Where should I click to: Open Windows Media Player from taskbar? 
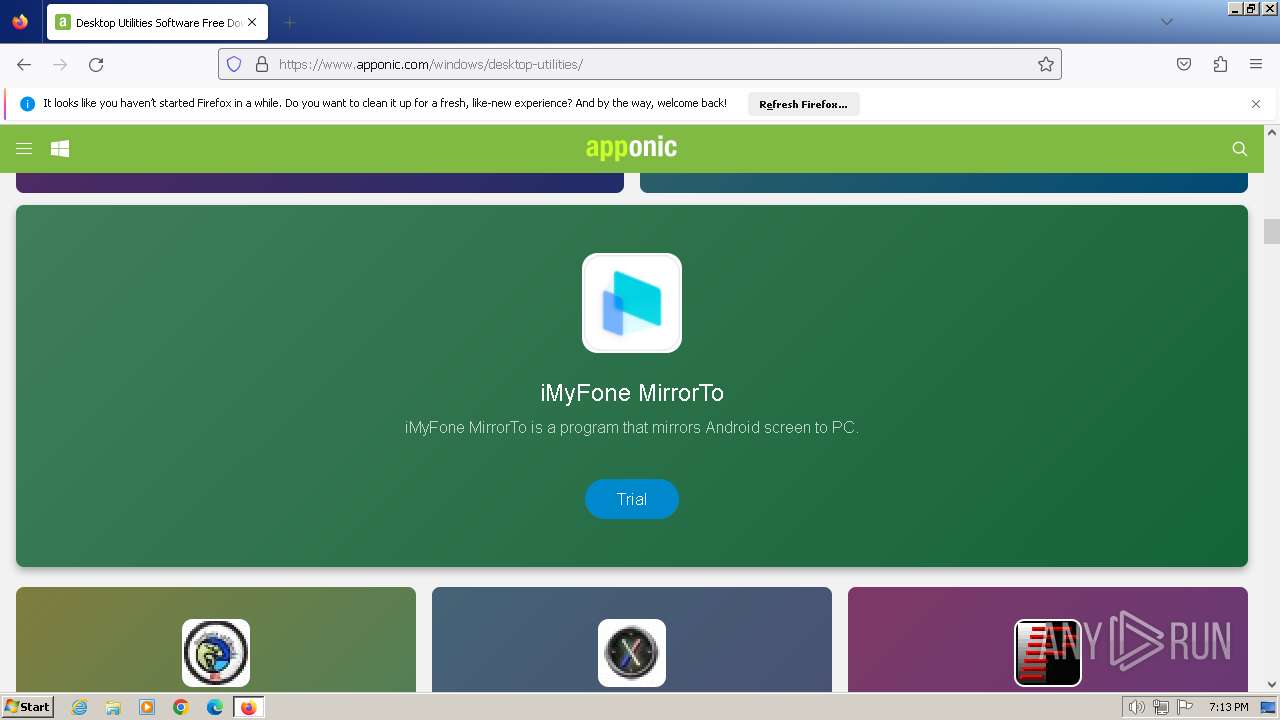(147, 707)
